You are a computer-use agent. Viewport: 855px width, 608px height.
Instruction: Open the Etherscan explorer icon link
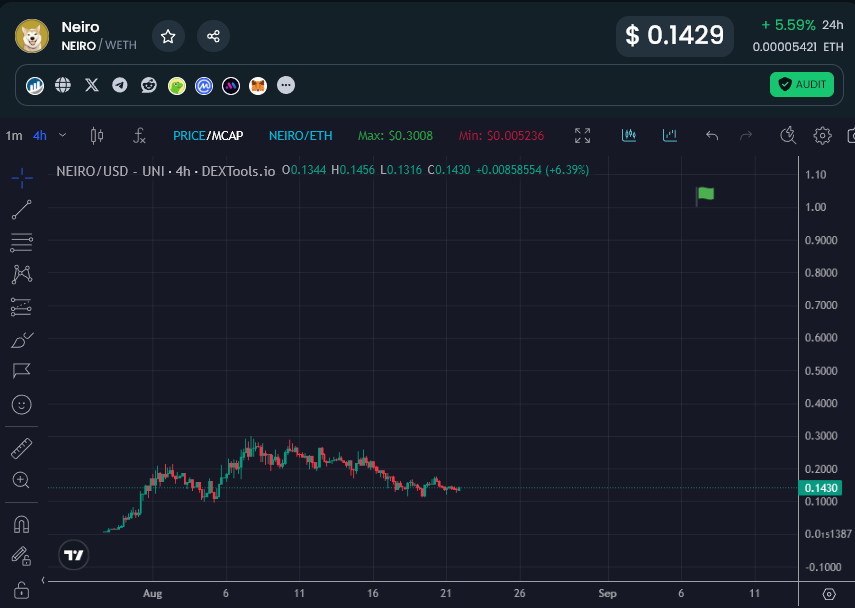35,86
